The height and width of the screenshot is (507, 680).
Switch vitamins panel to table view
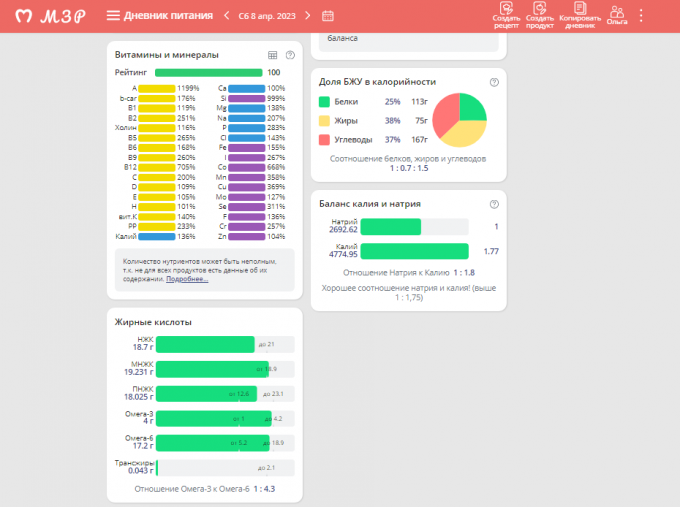pos(273,55)
